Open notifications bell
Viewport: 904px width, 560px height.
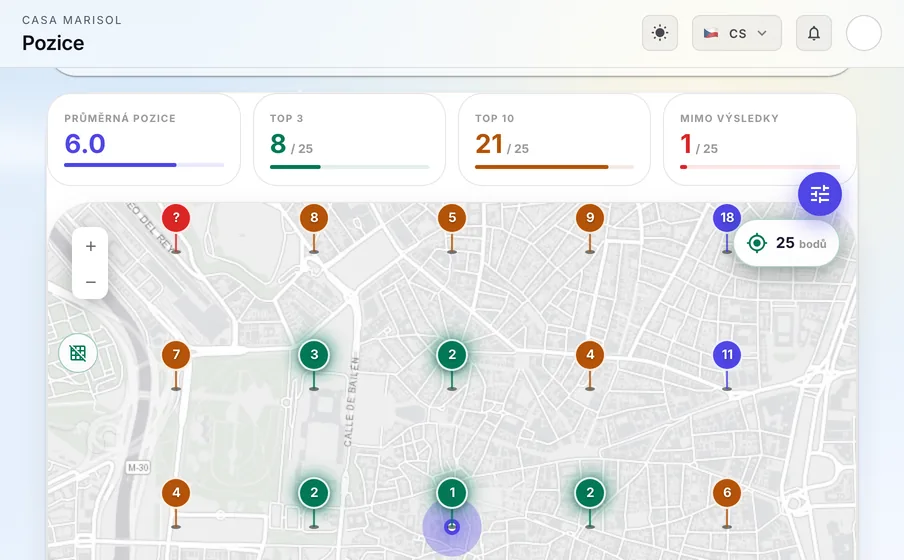(x=813, y=33)
